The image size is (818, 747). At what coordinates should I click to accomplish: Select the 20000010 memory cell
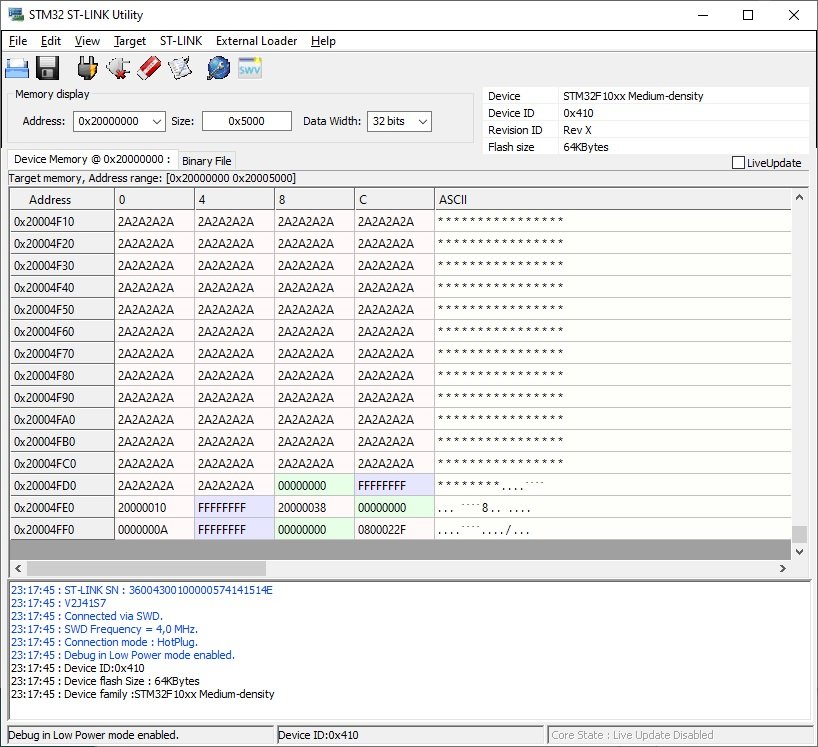154,508
